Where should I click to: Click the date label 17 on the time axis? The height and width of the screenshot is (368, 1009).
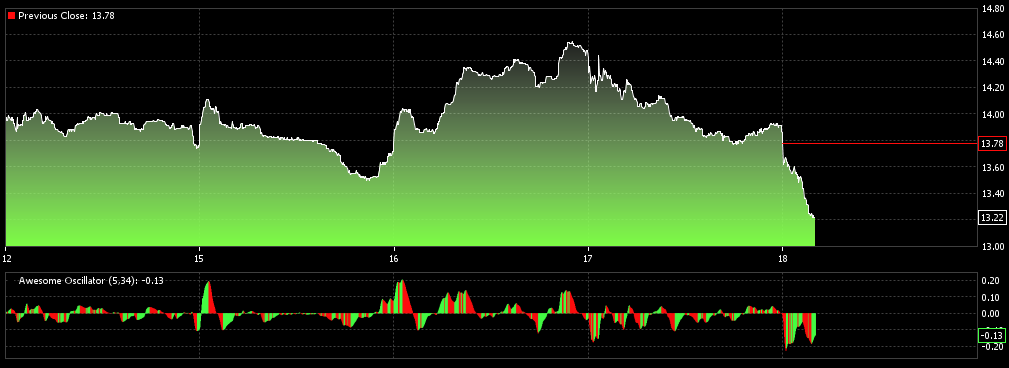588,258
